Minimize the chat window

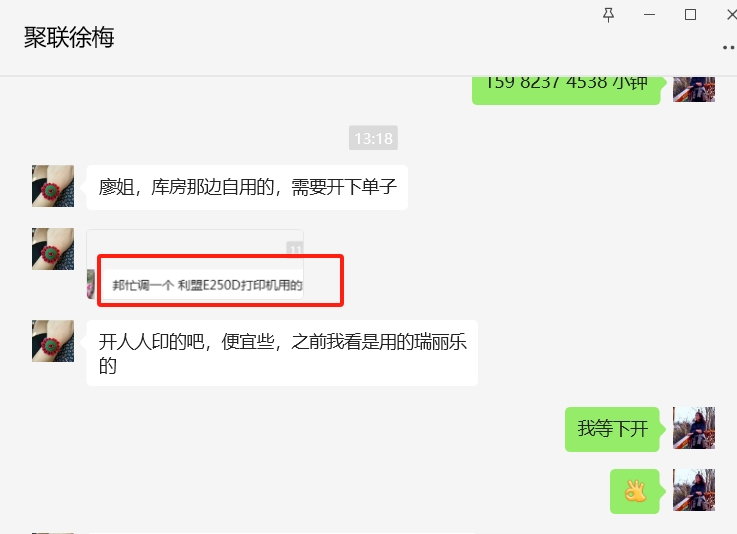tap(650, 15)
